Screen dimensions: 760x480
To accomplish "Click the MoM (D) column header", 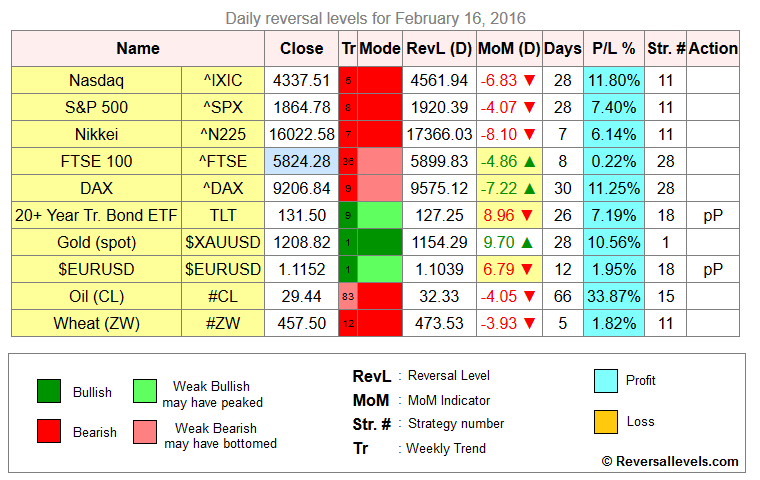I will click(x=508, y=48).
